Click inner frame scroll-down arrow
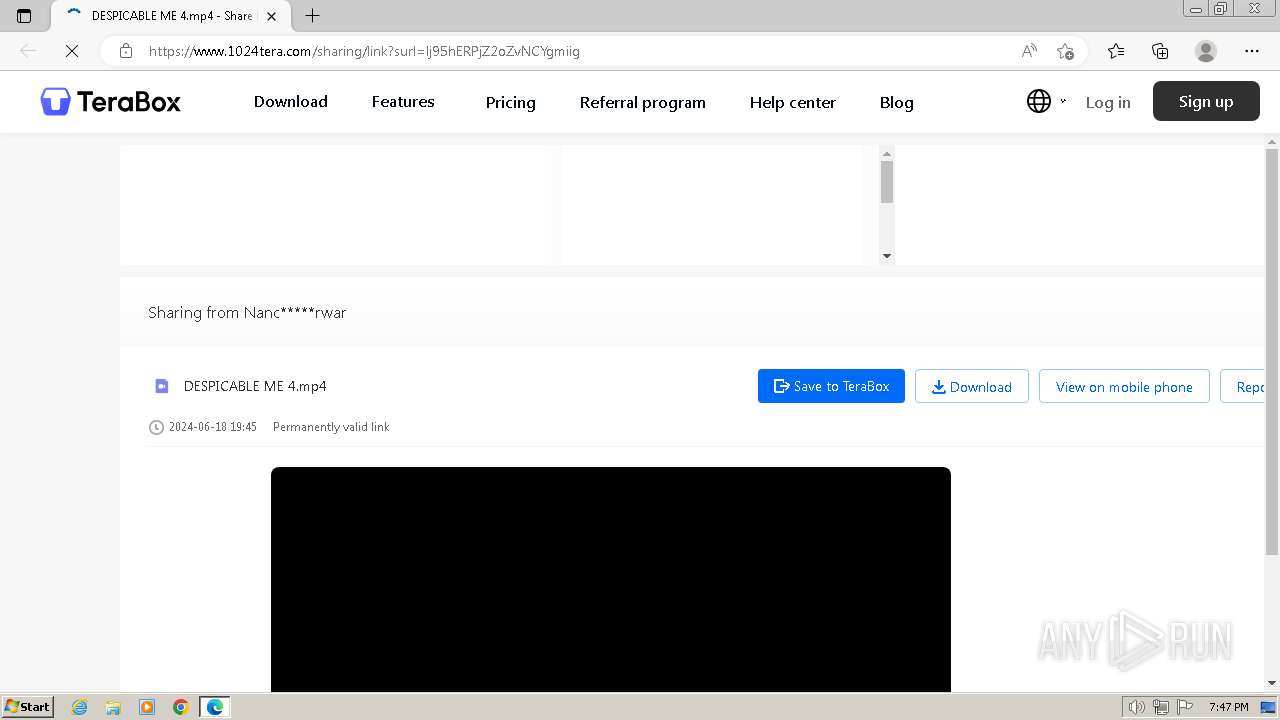 [x=887, y=257]
